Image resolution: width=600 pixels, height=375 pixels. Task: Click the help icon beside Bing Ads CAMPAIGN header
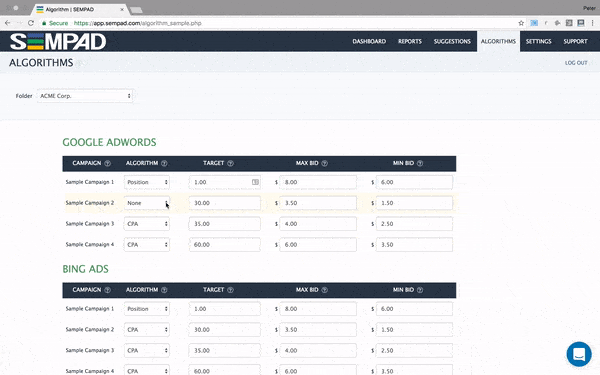tap(108, 290)
